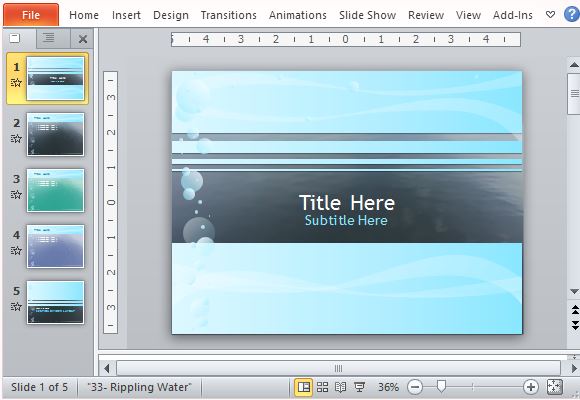The width and height of the screenshot is (580, 400).
Task: Click the zoom slider handle
Action: pos(441,387)
